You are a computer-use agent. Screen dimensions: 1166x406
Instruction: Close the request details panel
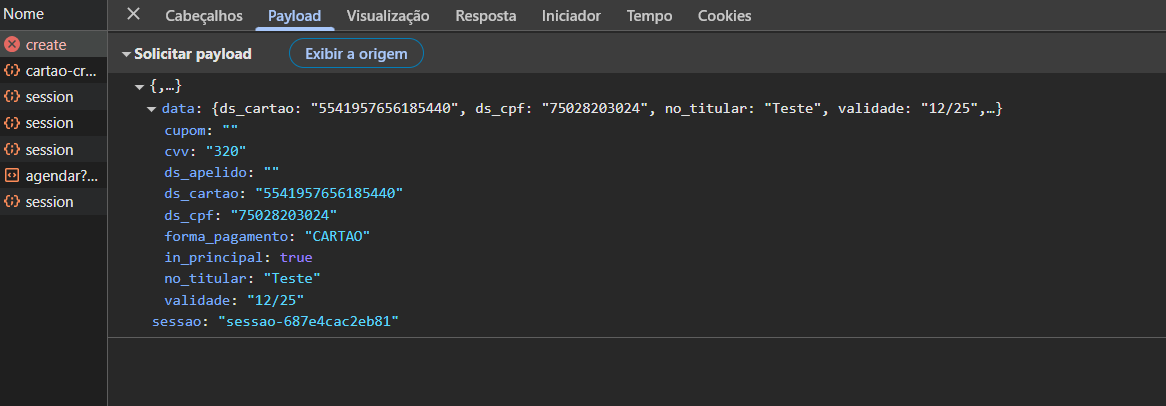pos(133,15)
